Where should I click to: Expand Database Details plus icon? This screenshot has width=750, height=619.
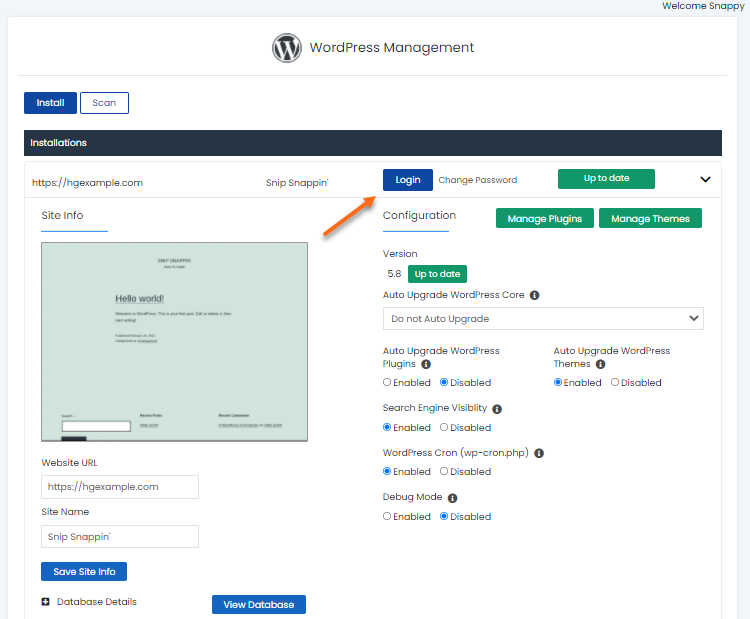pyautogui.click(x=45, y=602)
